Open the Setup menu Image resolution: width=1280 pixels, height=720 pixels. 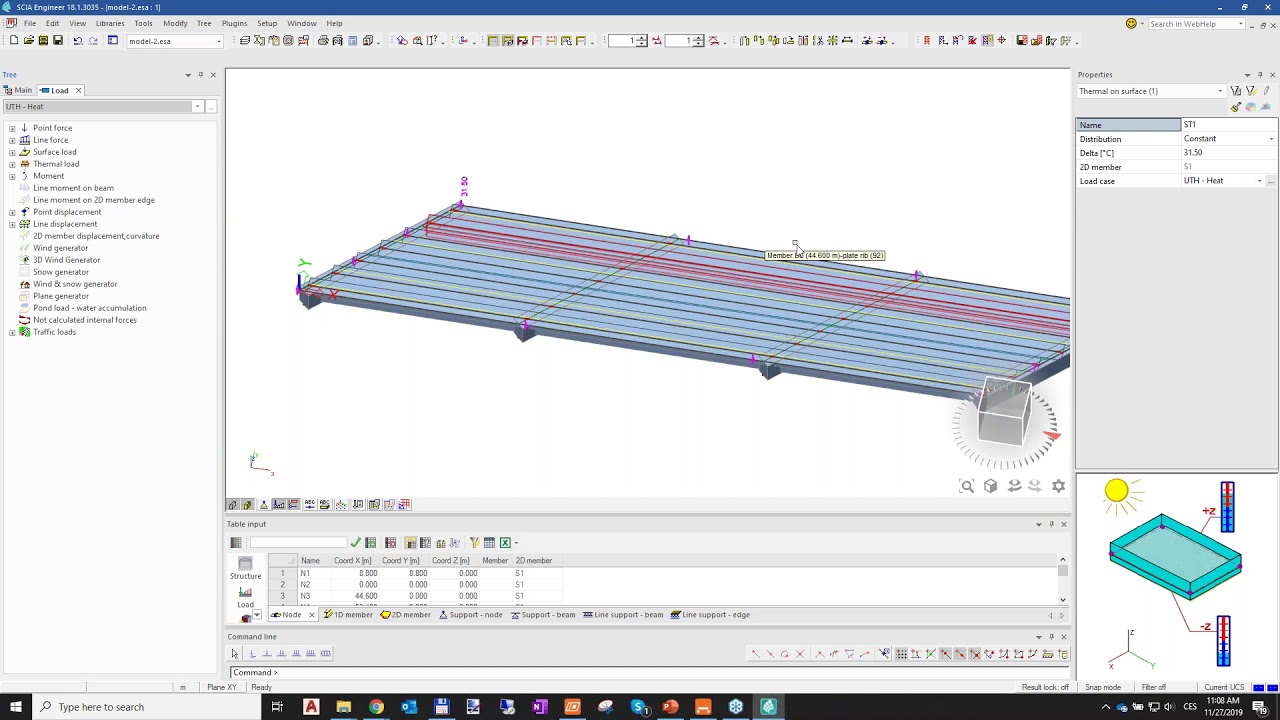267,23
